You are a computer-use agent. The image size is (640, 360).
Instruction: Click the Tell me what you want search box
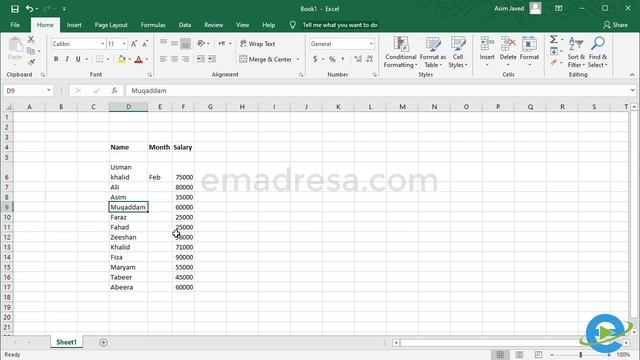click(x=340, y=25)
